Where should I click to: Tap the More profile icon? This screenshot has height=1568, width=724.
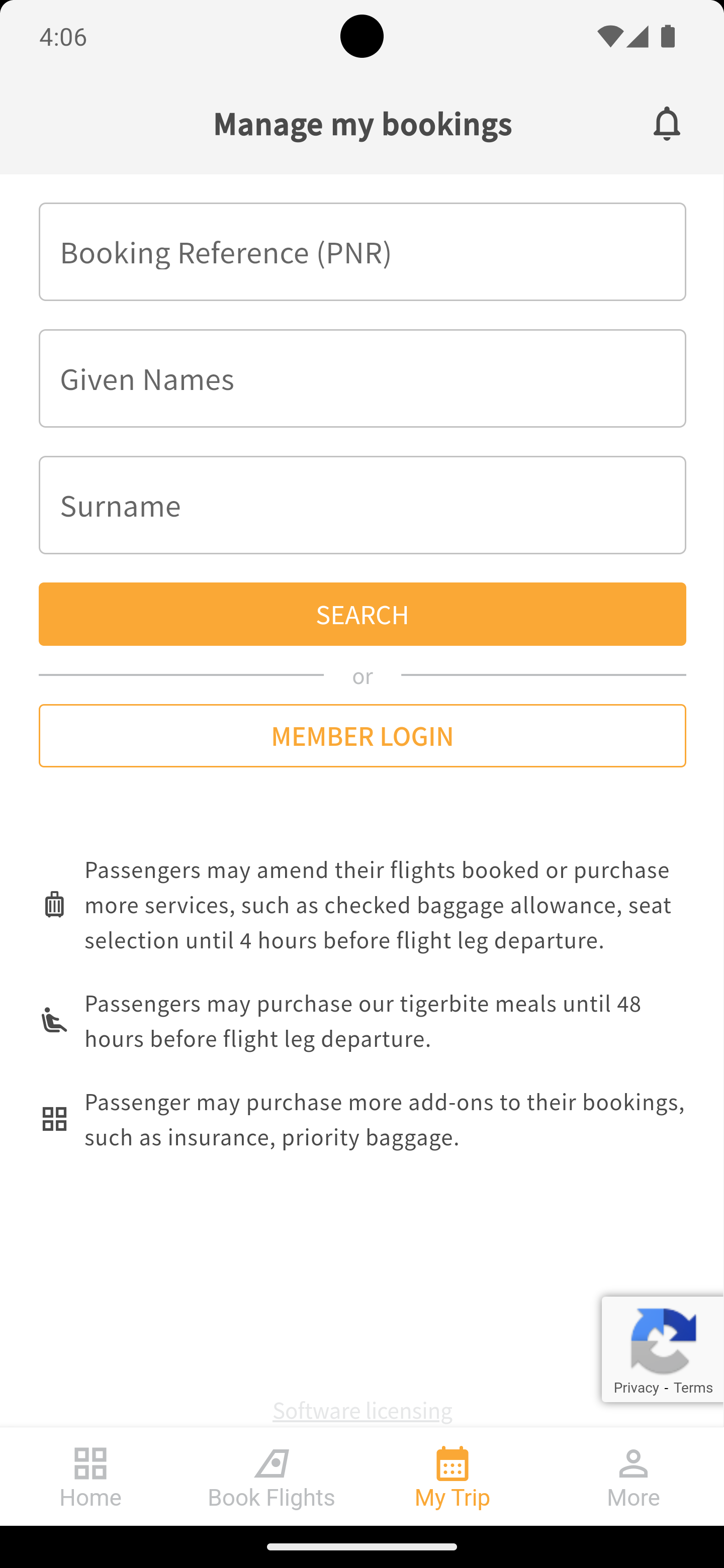click(633, 1463)
